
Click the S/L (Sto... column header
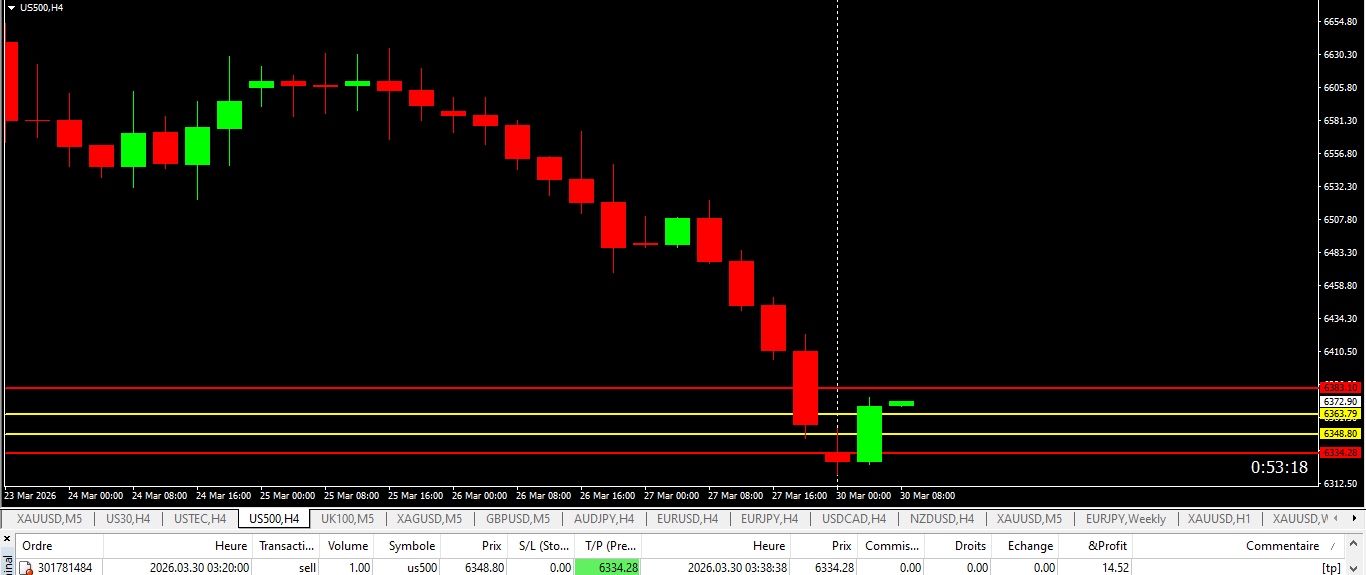540,546
